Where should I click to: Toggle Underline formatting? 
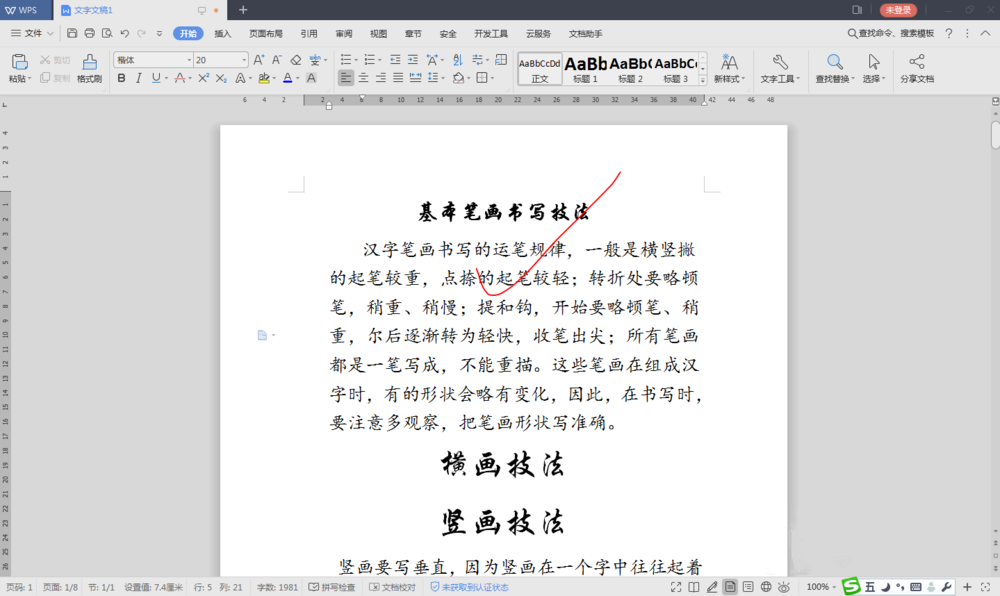tap(156, 78)
